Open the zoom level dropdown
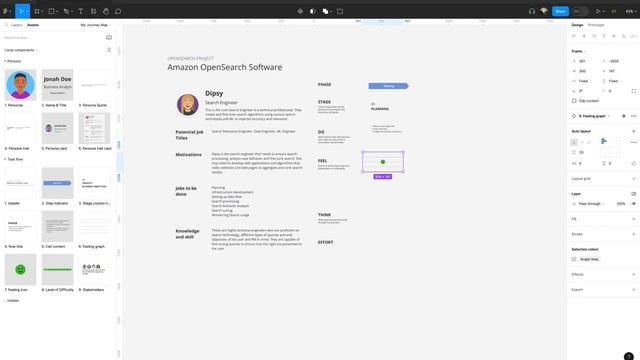The width and height of the screenshot is (640, 360). pyautogui.click(x=630, y=11)
